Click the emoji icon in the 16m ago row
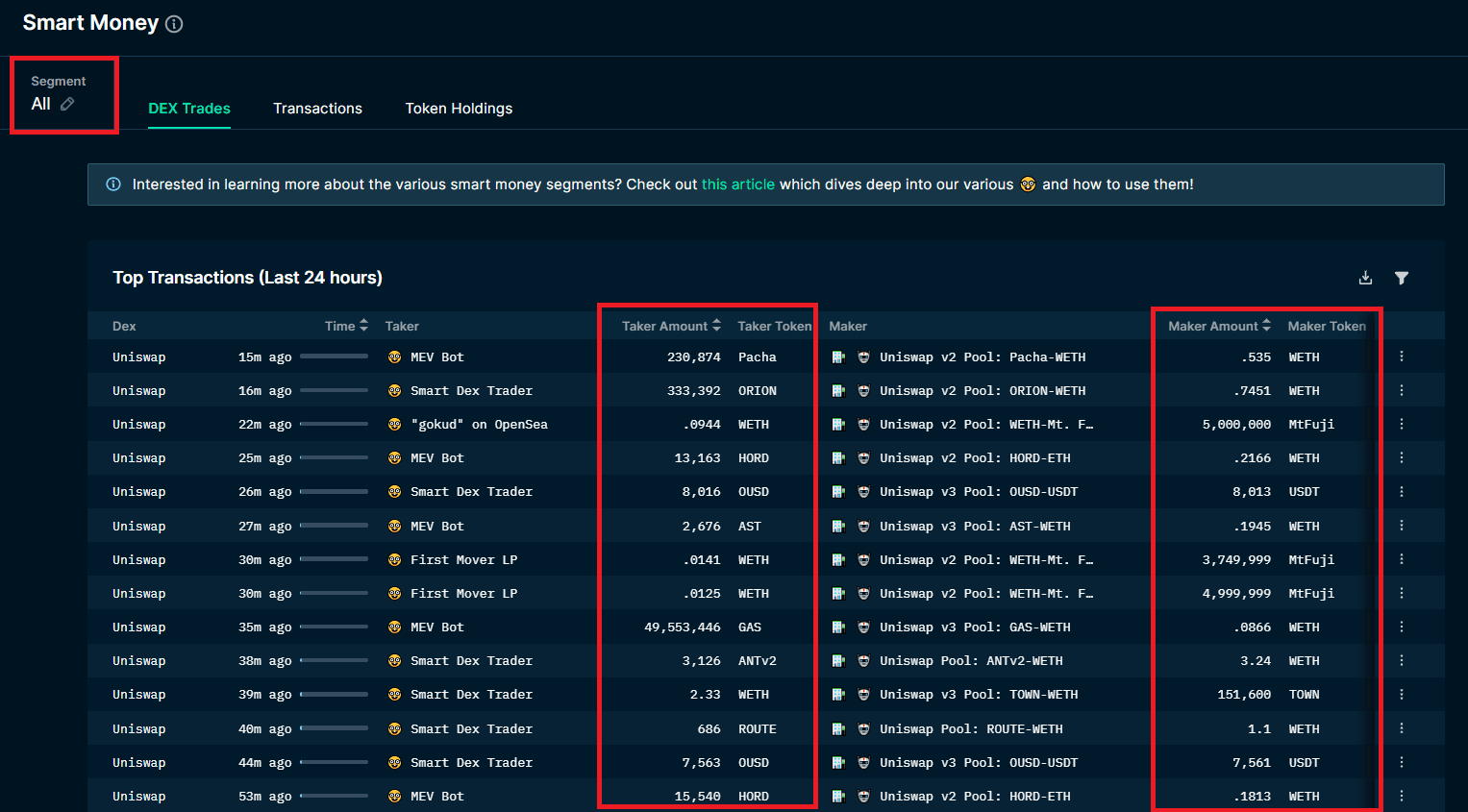 394,390
